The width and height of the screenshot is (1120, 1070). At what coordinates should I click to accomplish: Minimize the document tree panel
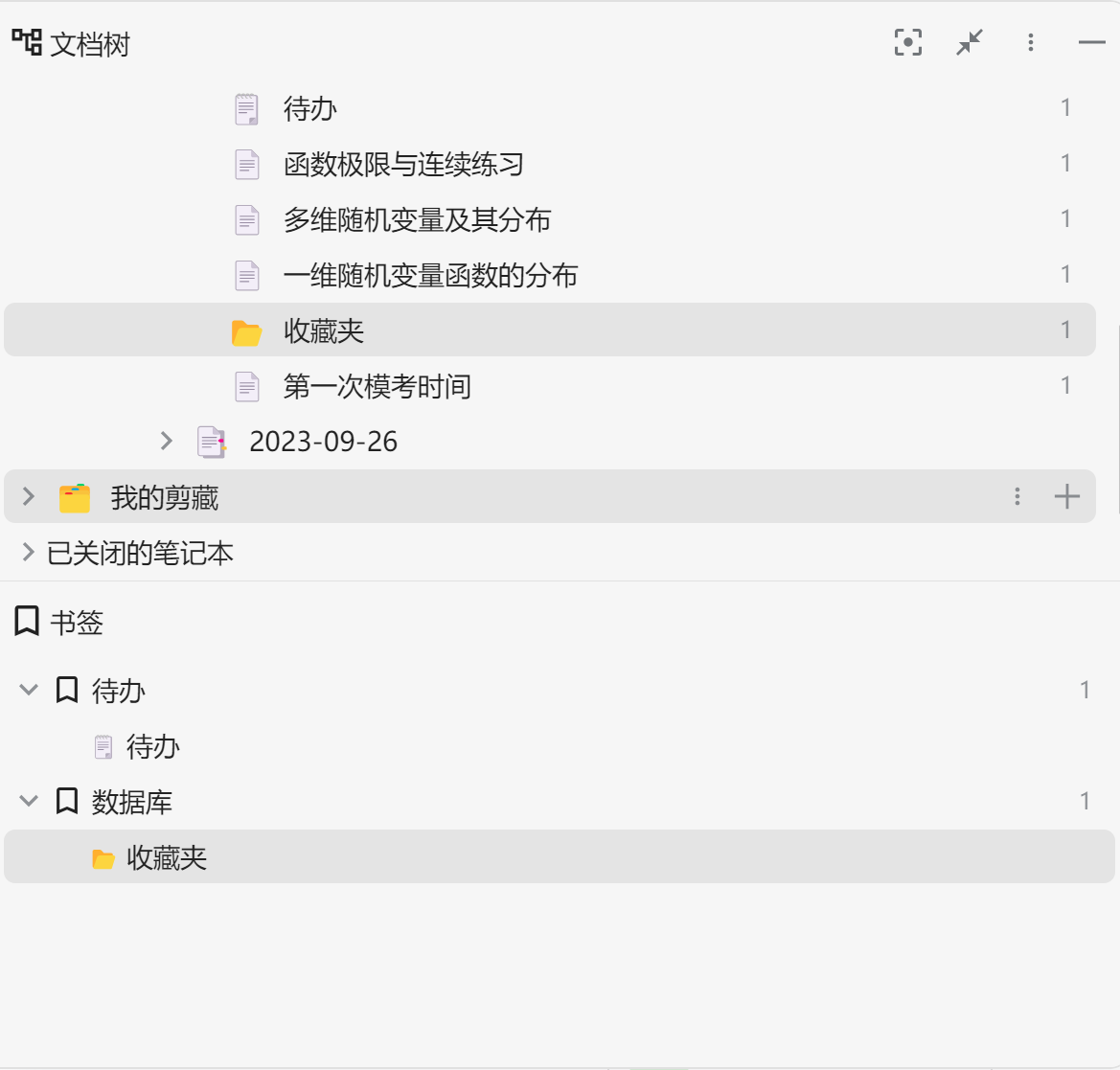click(1091, 42)
